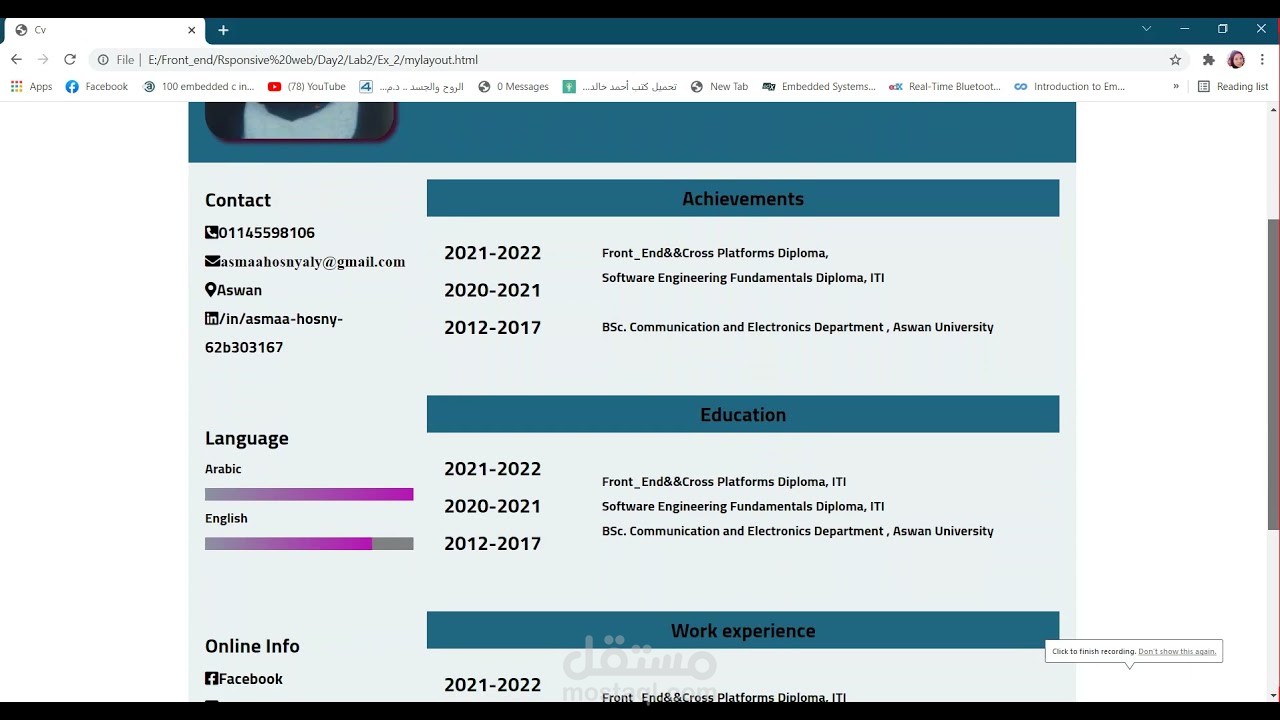Click the phone number 01145598106
Image resolution: width=1280 pixels, height=720 pixels.
coord(267,233)
